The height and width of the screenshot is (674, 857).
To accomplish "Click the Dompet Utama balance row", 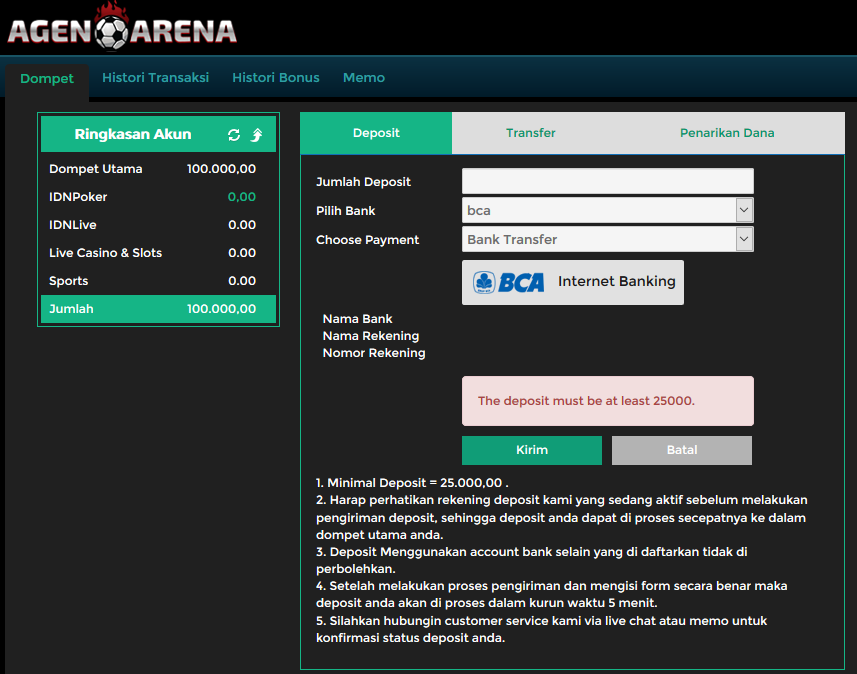I will pyautogui.click(x=159, y=169).
